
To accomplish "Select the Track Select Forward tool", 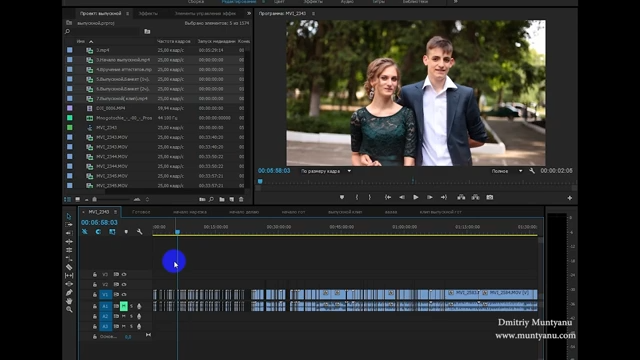I will pos(69,224).
